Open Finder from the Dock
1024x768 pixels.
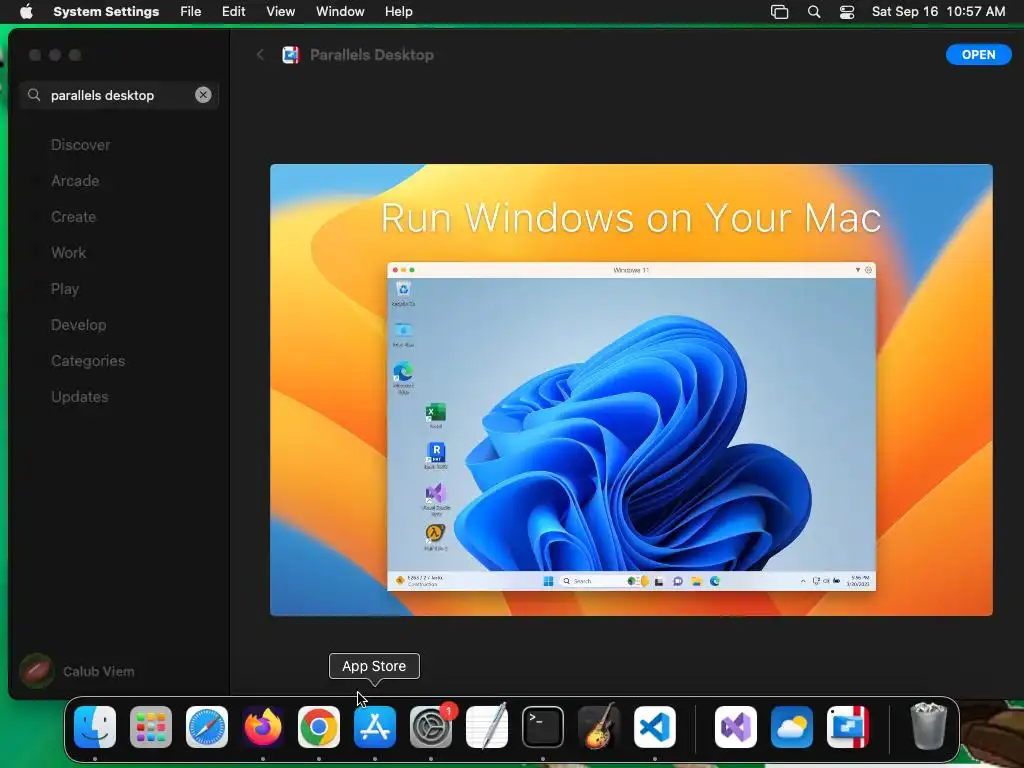point(95,727)
